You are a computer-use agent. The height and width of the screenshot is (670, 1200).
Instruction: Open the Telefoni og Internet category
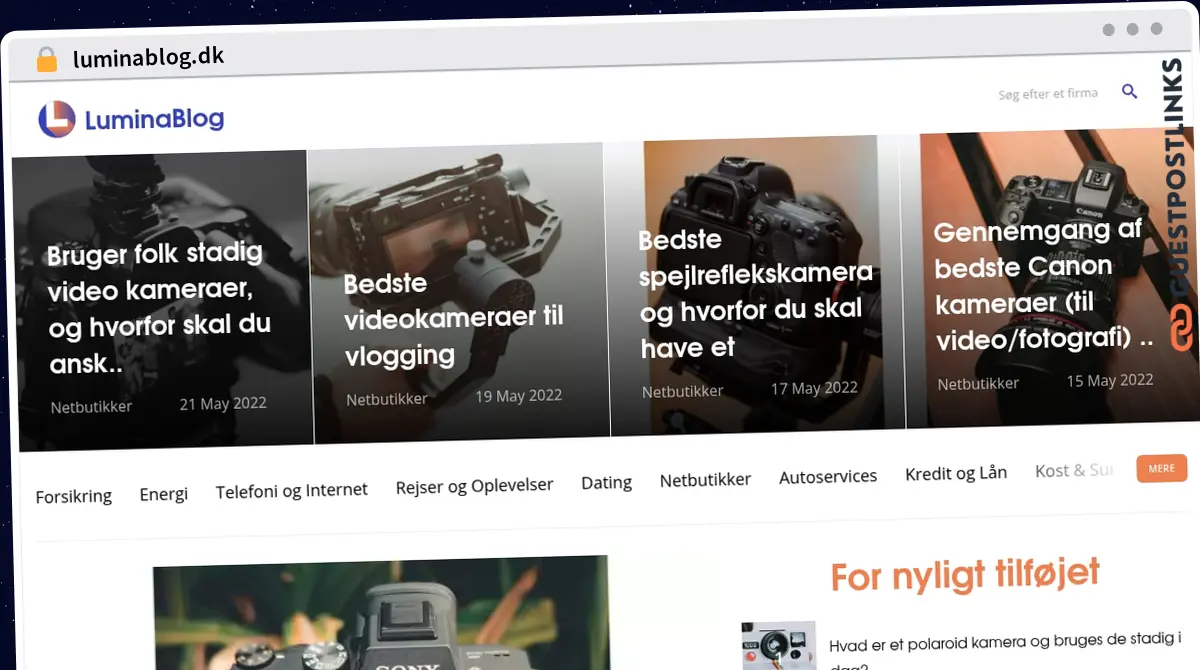tap(292, 490)
